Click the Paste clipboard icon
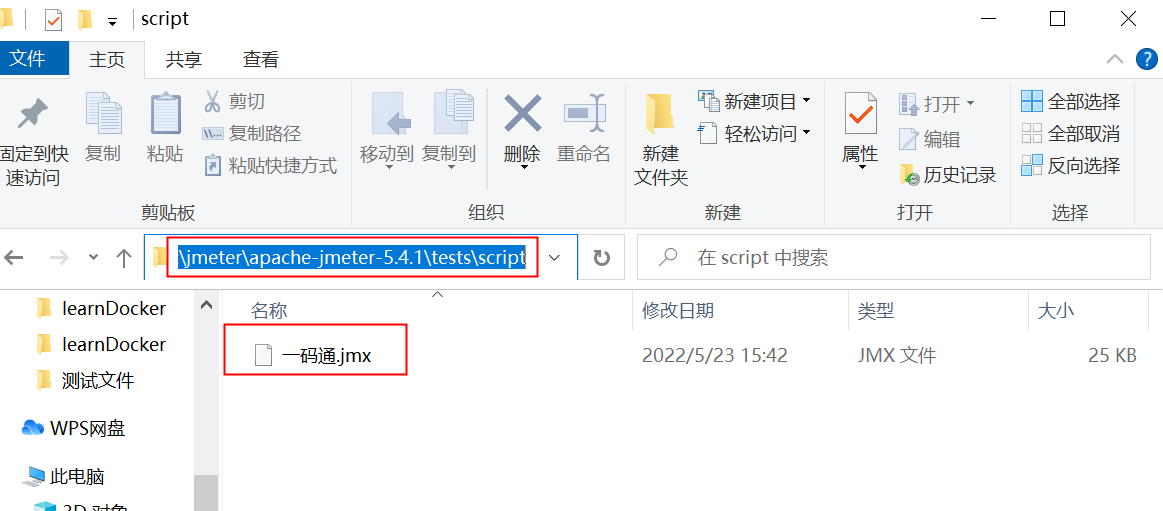1163x511 pixels. click(165, 115)
